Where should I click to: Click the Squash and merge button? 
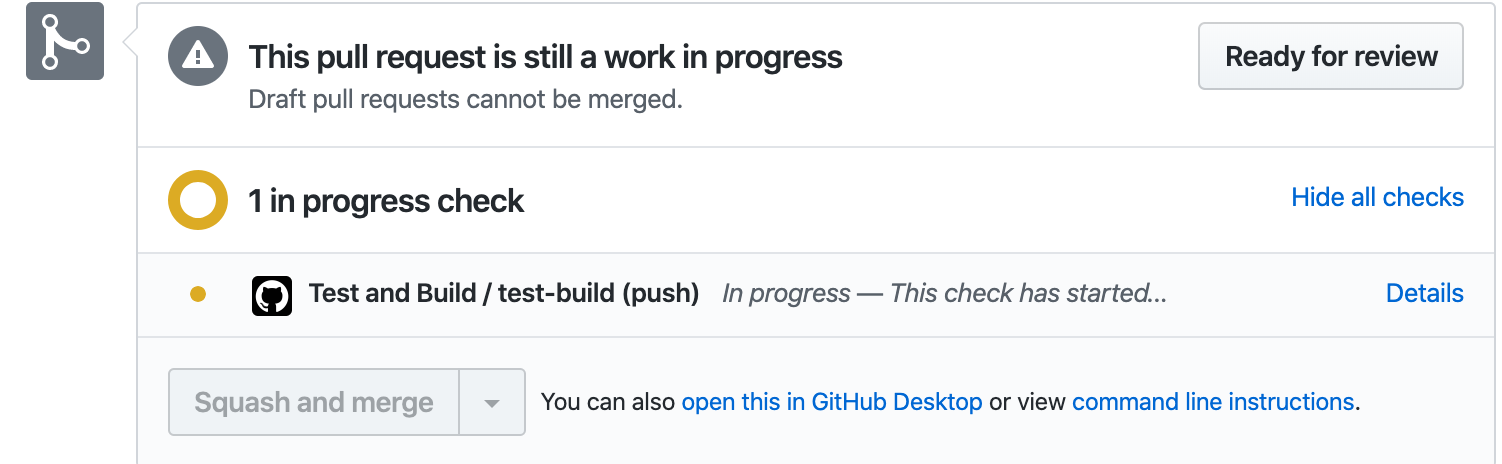point(314,402)
